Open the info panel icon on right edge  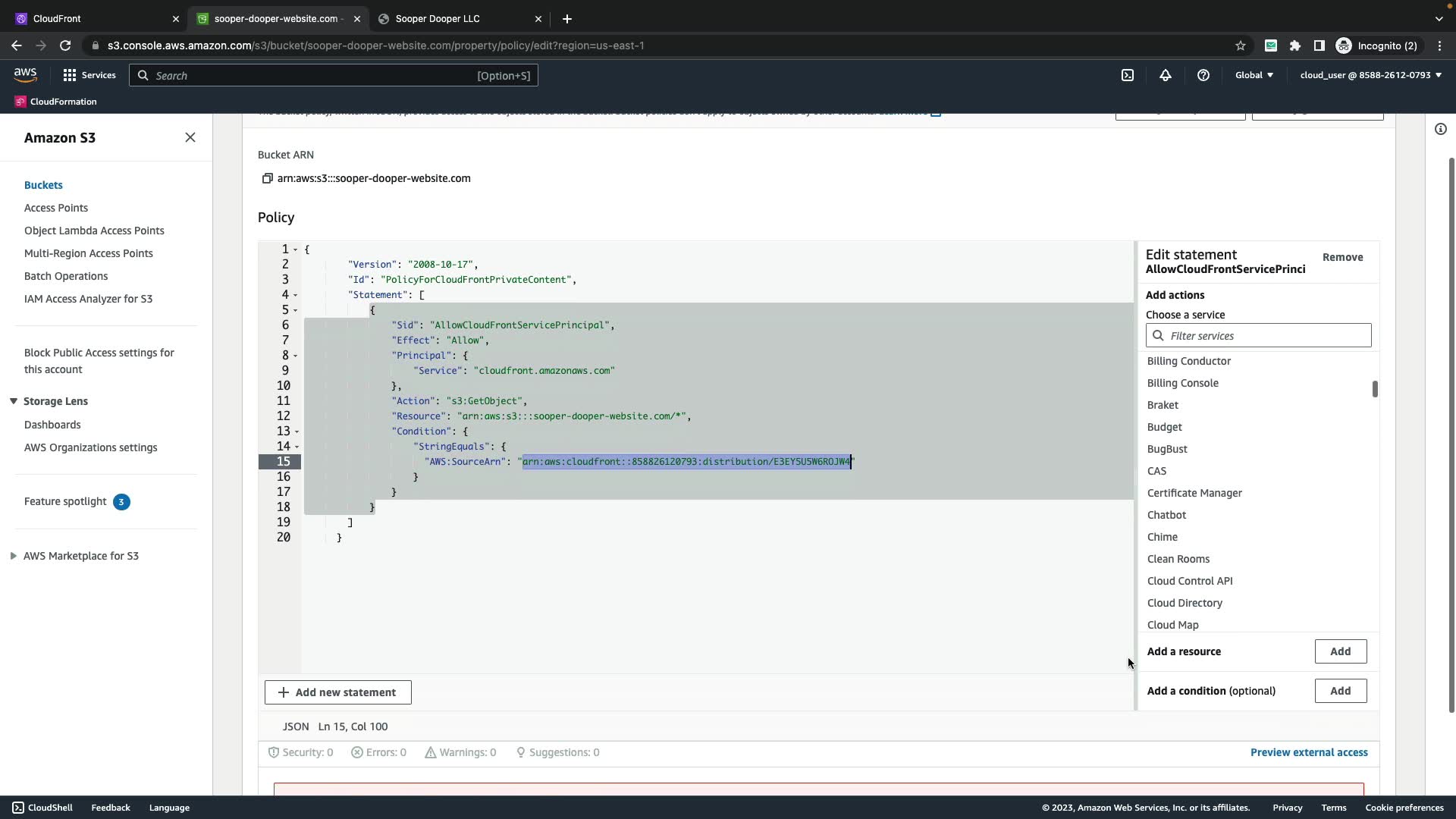pos(1441,129)
